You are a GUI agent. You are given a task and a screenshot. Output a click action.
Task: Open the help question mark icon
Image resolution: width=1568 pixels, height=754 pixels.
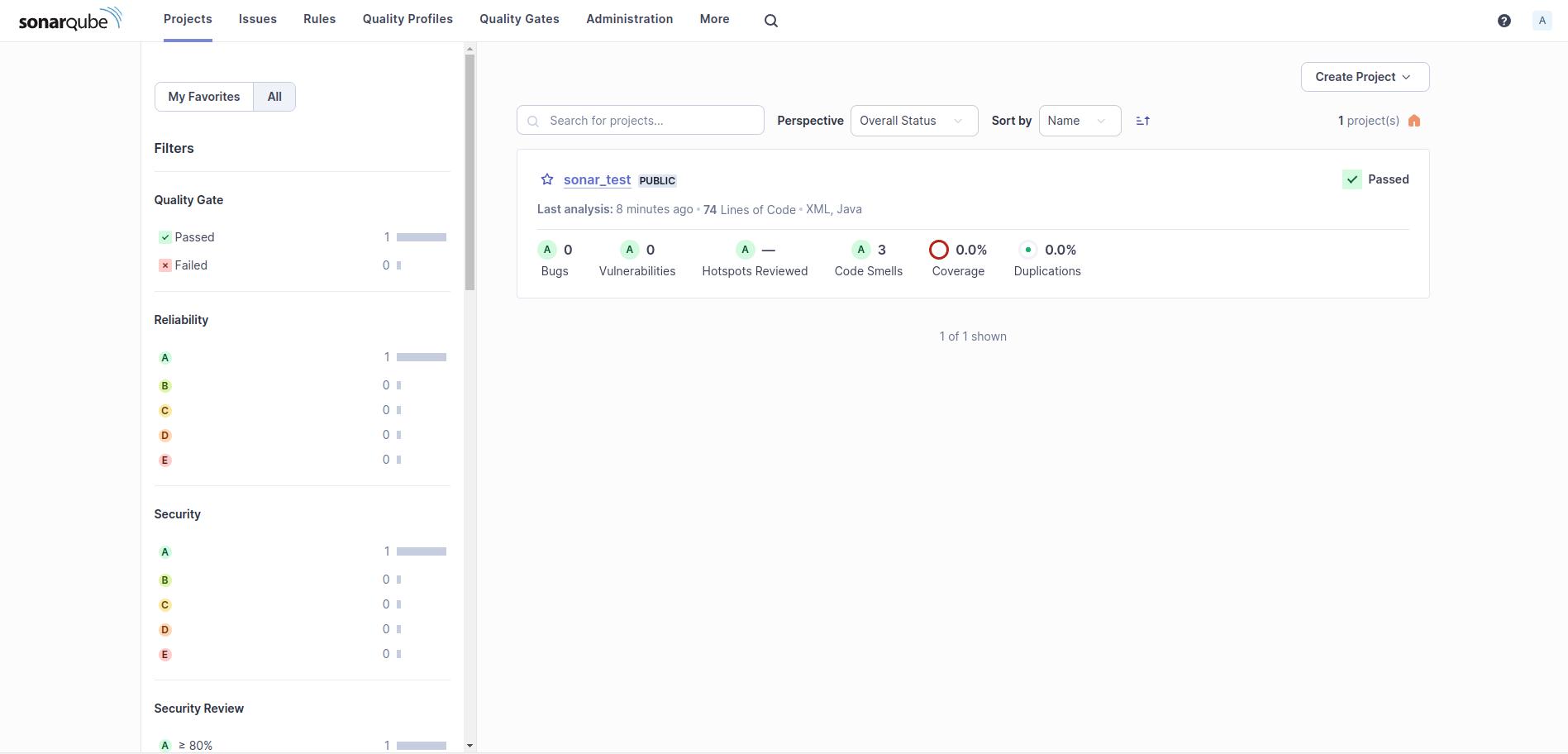1504,21
